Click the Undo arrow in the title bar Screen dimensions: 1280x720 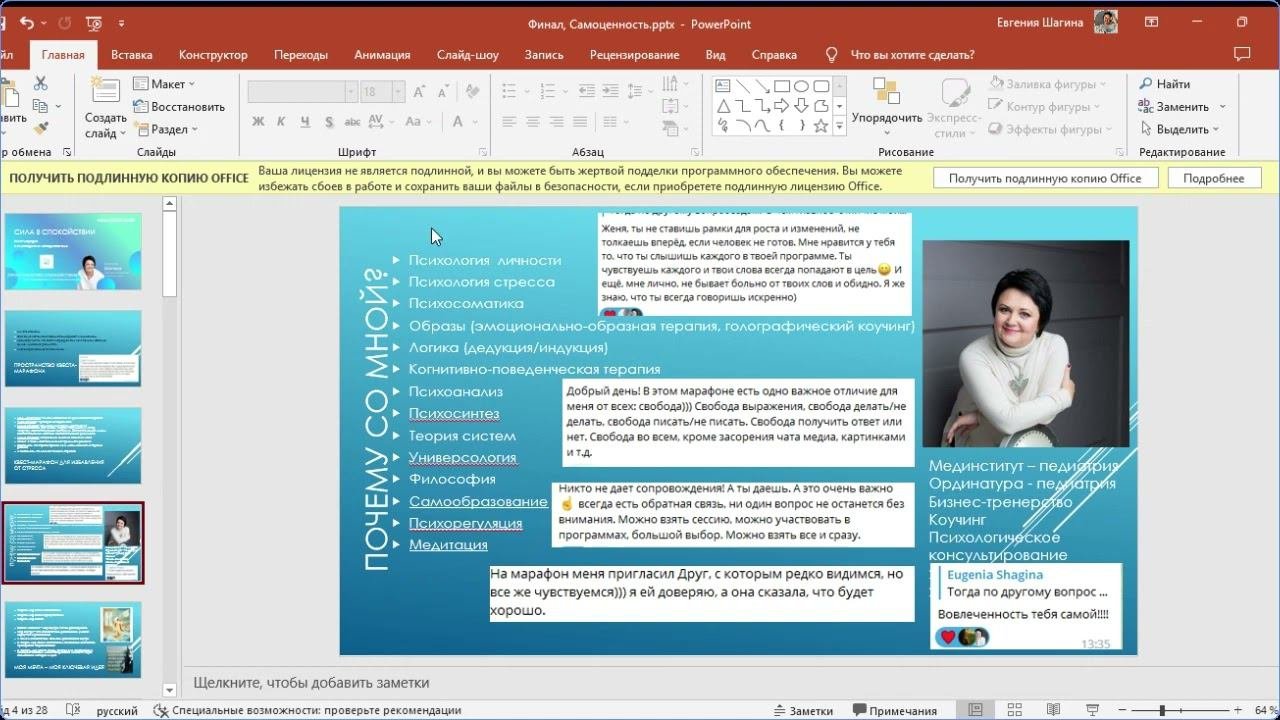coord(27,23)
